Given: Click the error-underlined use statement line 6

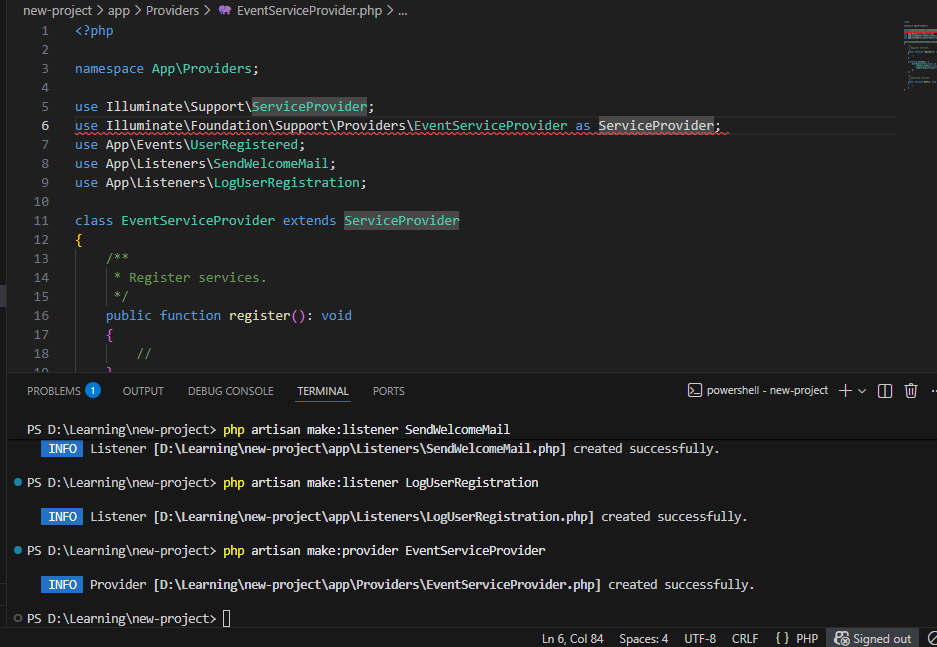Looking at the screenshot, I should pos(398,125).
